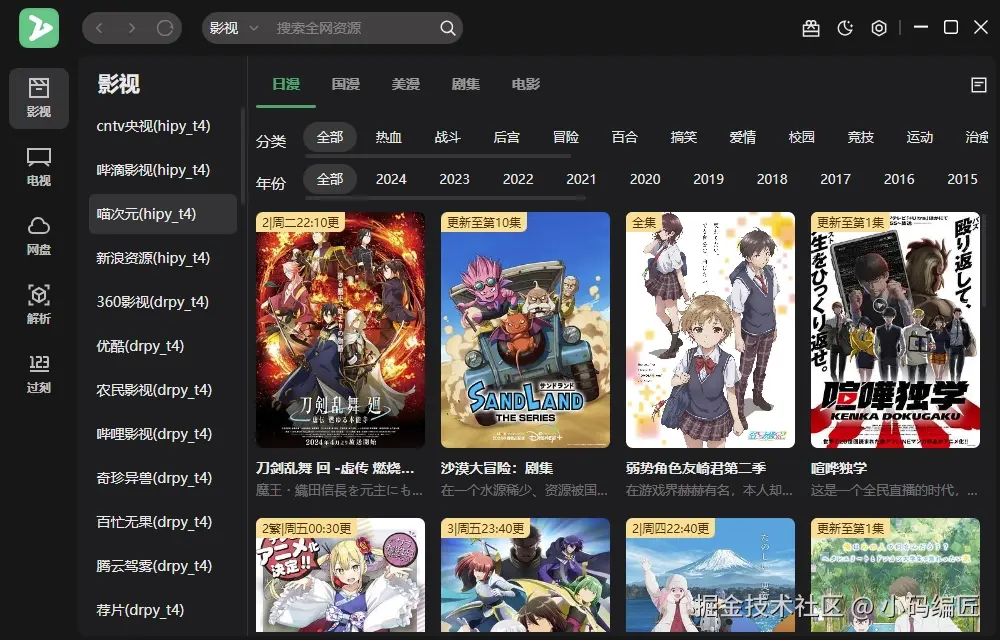Click the magnifier search icon
The height and width of the screenshot is (640, 1000).
[x=448, y=28]
